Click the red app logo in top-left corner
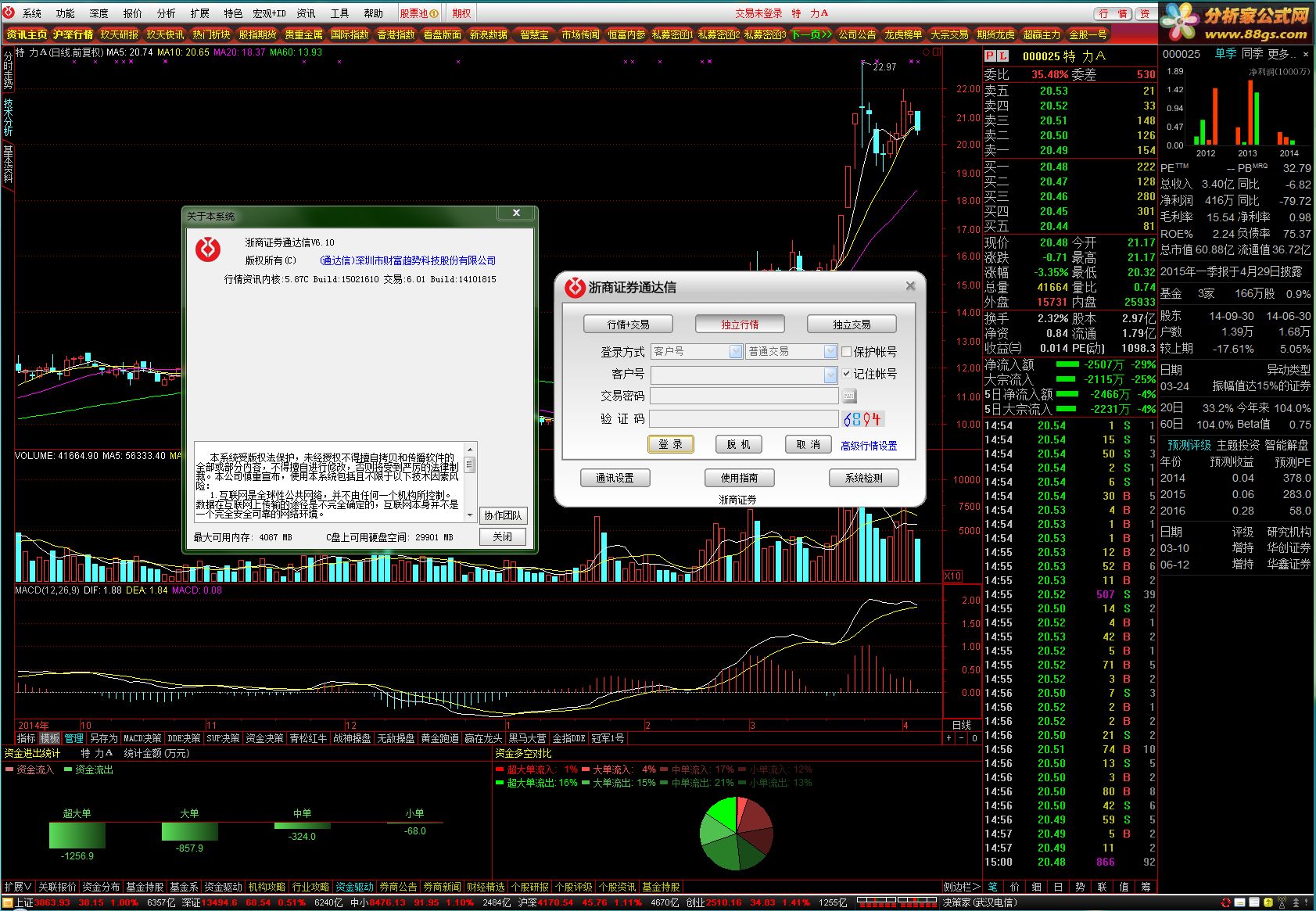The width and height of the screenshot is (1316, 911). (9, 13)
